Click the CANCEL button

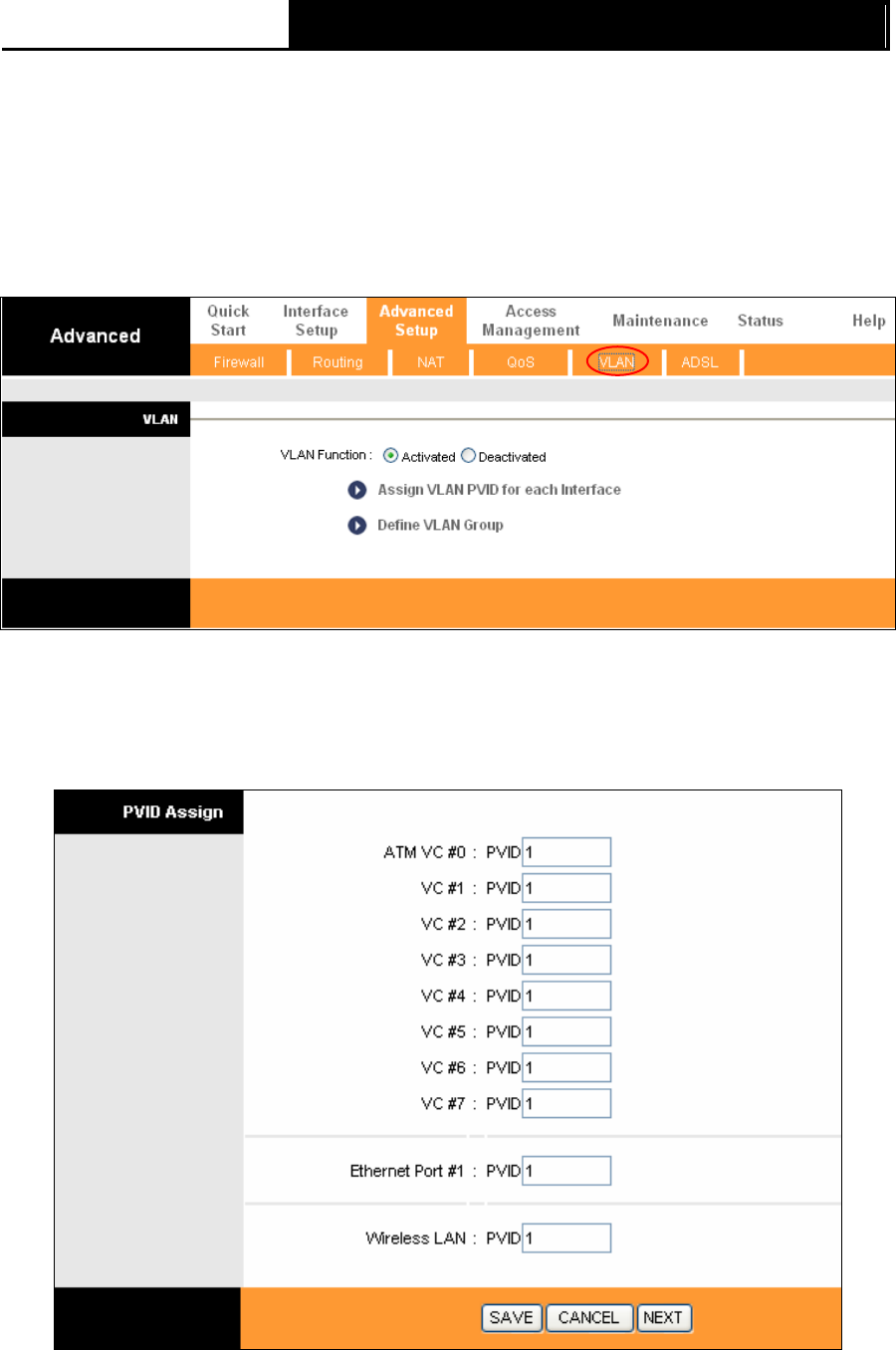(x=588, y=1318)
